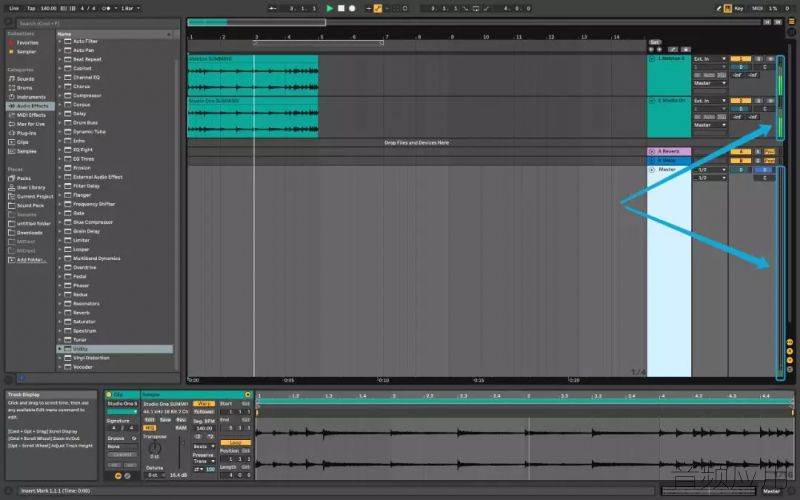Enable Draw Mode pencil icon
The image size is (800, 500).
click(718, 8)
